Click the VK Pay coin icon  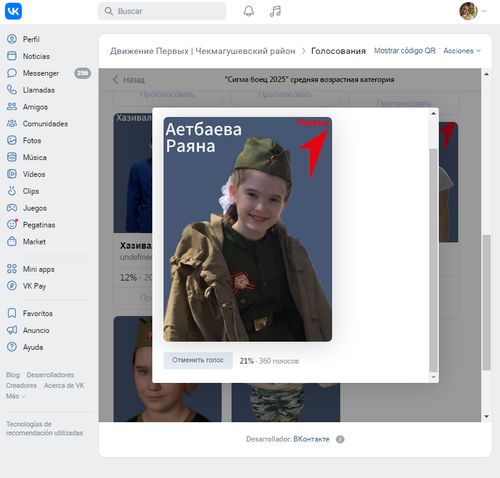coord(12,286)
